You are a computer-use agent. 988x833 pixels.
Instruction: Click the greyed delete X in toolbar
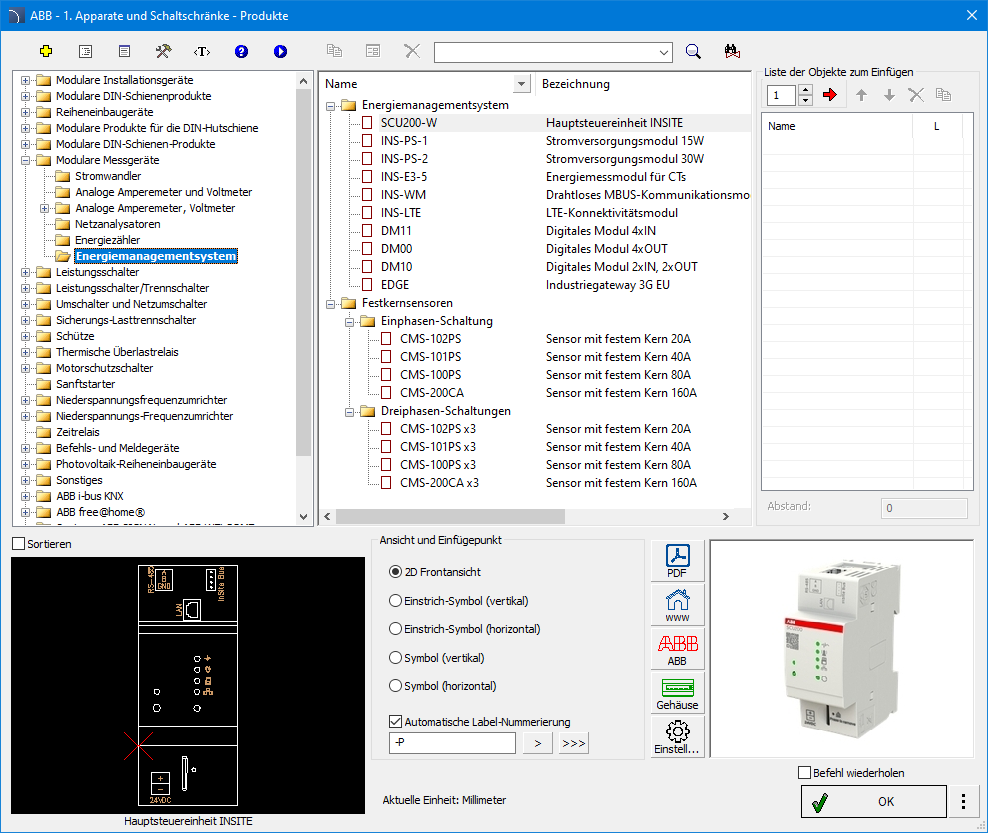pyautogui.click(x=412, y=51)
